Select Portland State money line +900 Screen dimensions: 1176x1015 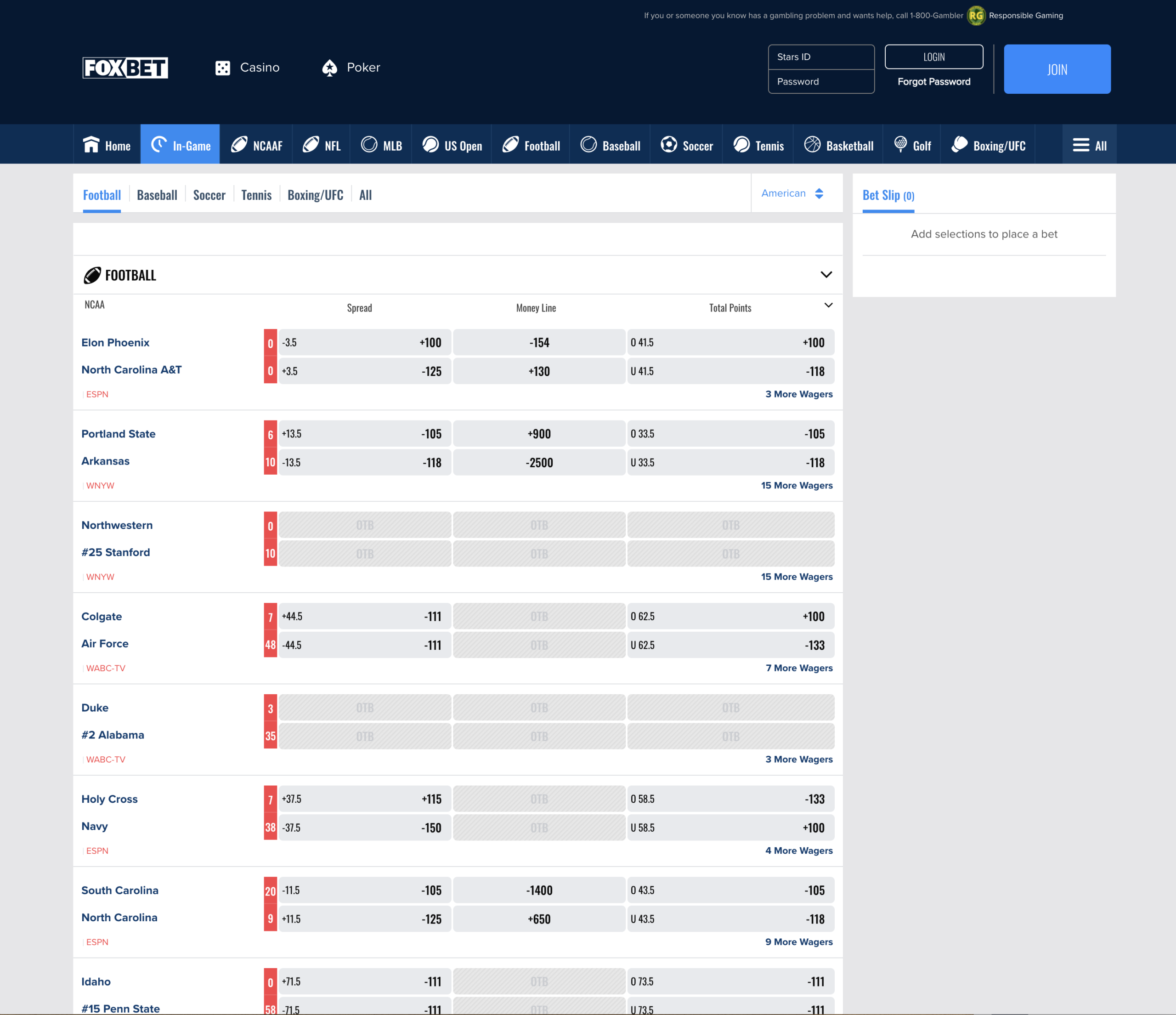coord(539,434)
